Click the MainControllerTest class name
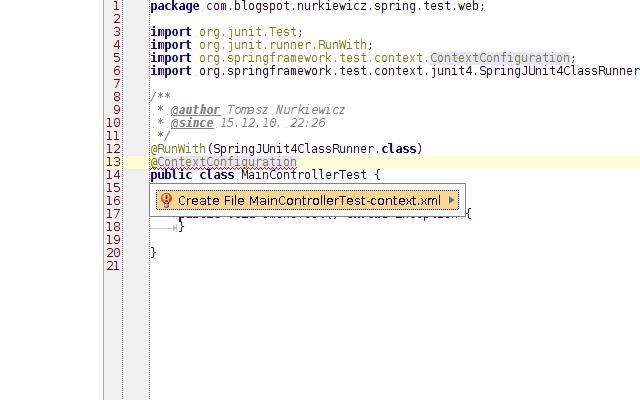640x400 pixels. pos(304,175)
